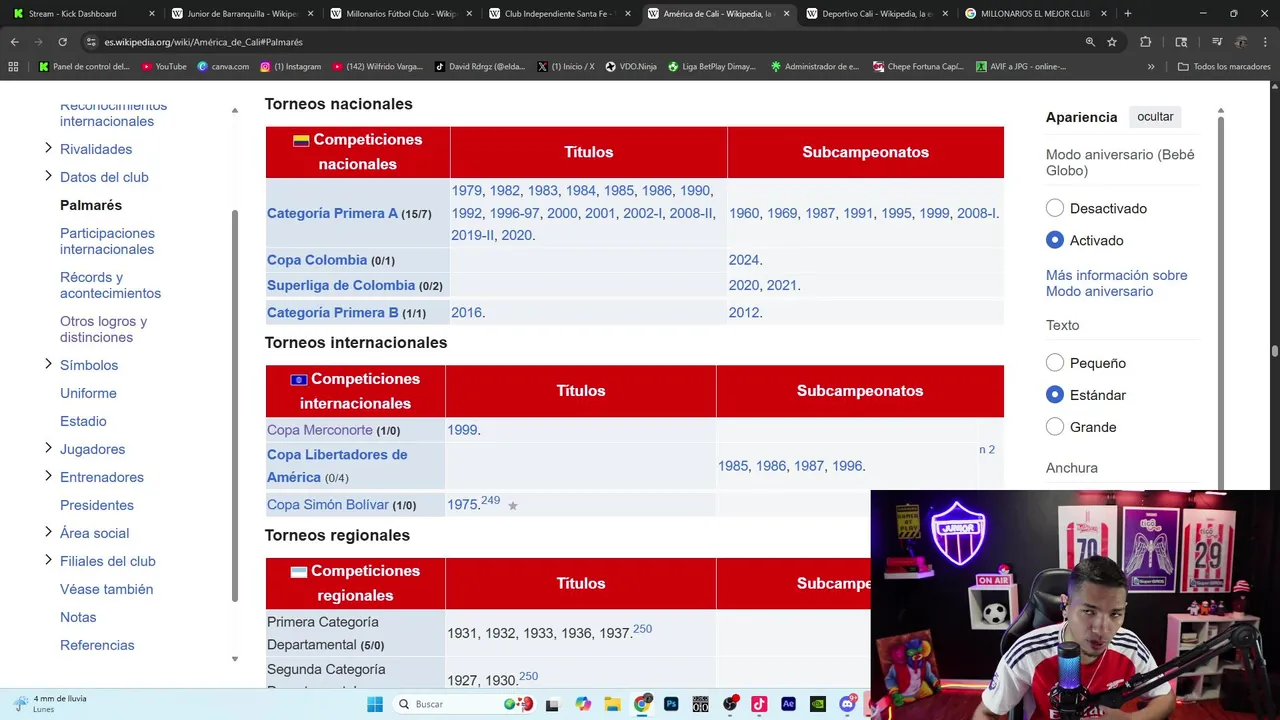This screenshot has height=720, width=1280.
Task: Expand the Símbolos sidebar section
Action: point(48,364)
